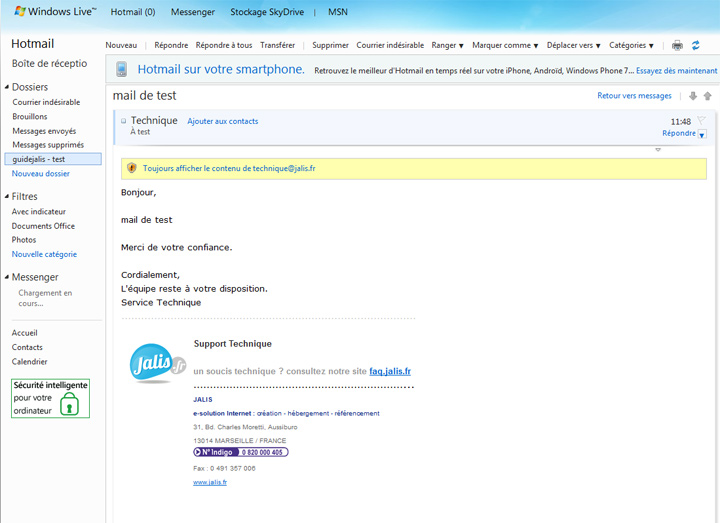Open Stockage SkyDrive in top menu
Screen dimensions: 720x523
267,12
